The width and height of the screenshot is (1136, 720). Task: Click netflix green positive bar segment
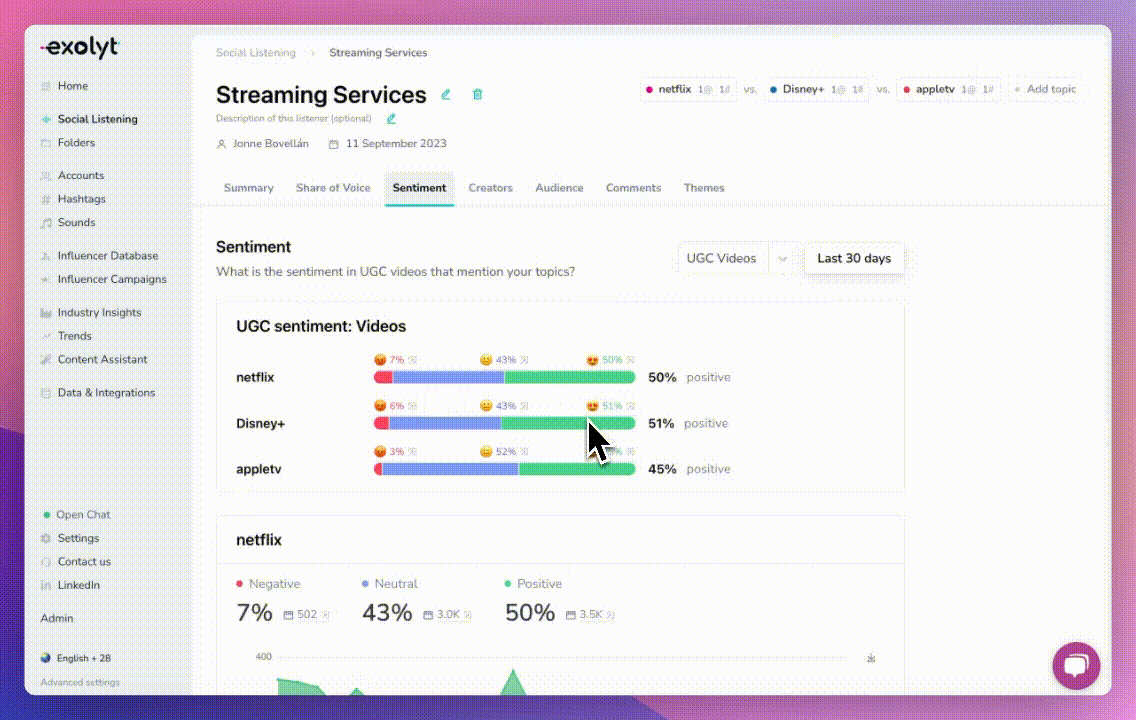tap(569, 377)
